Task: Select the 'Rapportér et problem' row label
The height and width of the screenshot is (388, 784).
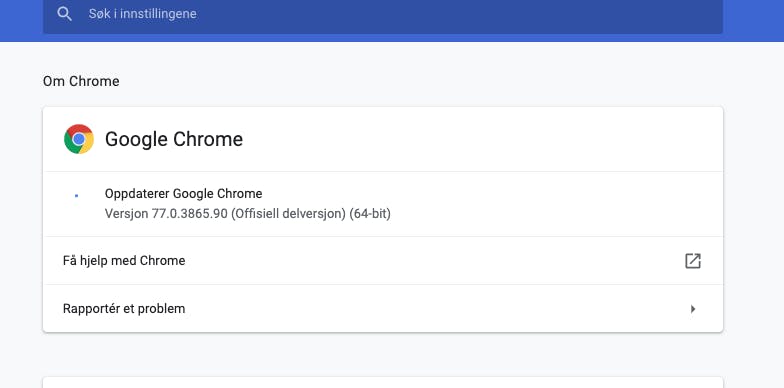Action: click(124, 308)
